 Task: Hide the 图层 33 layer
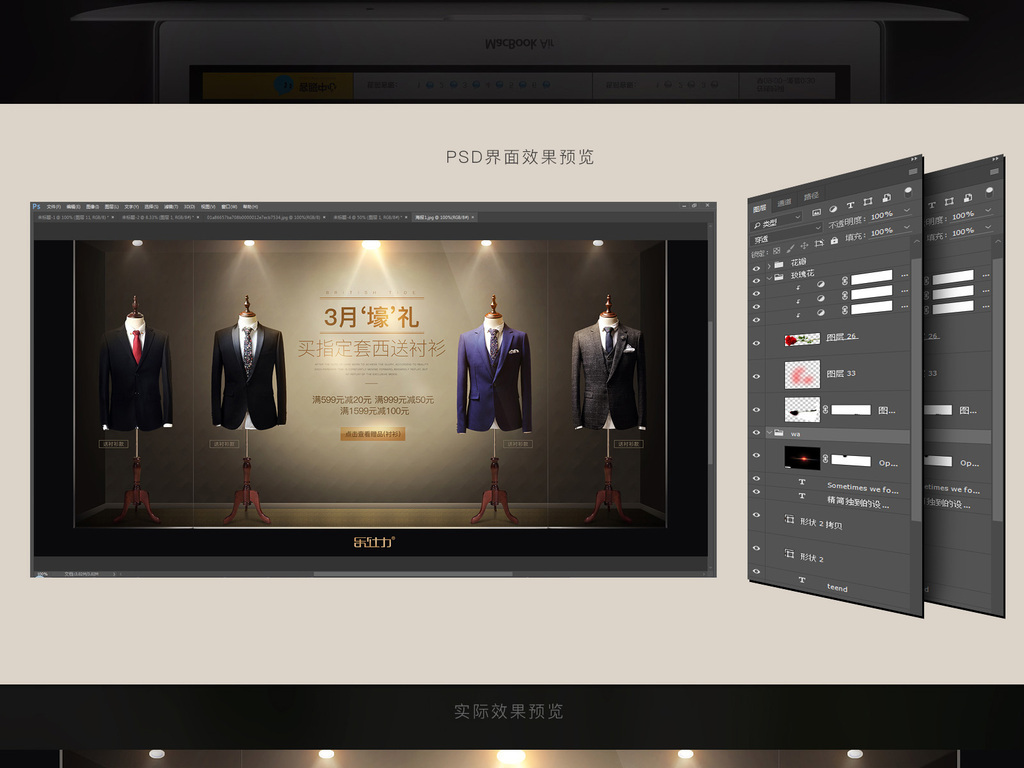(x=757, y=376)
